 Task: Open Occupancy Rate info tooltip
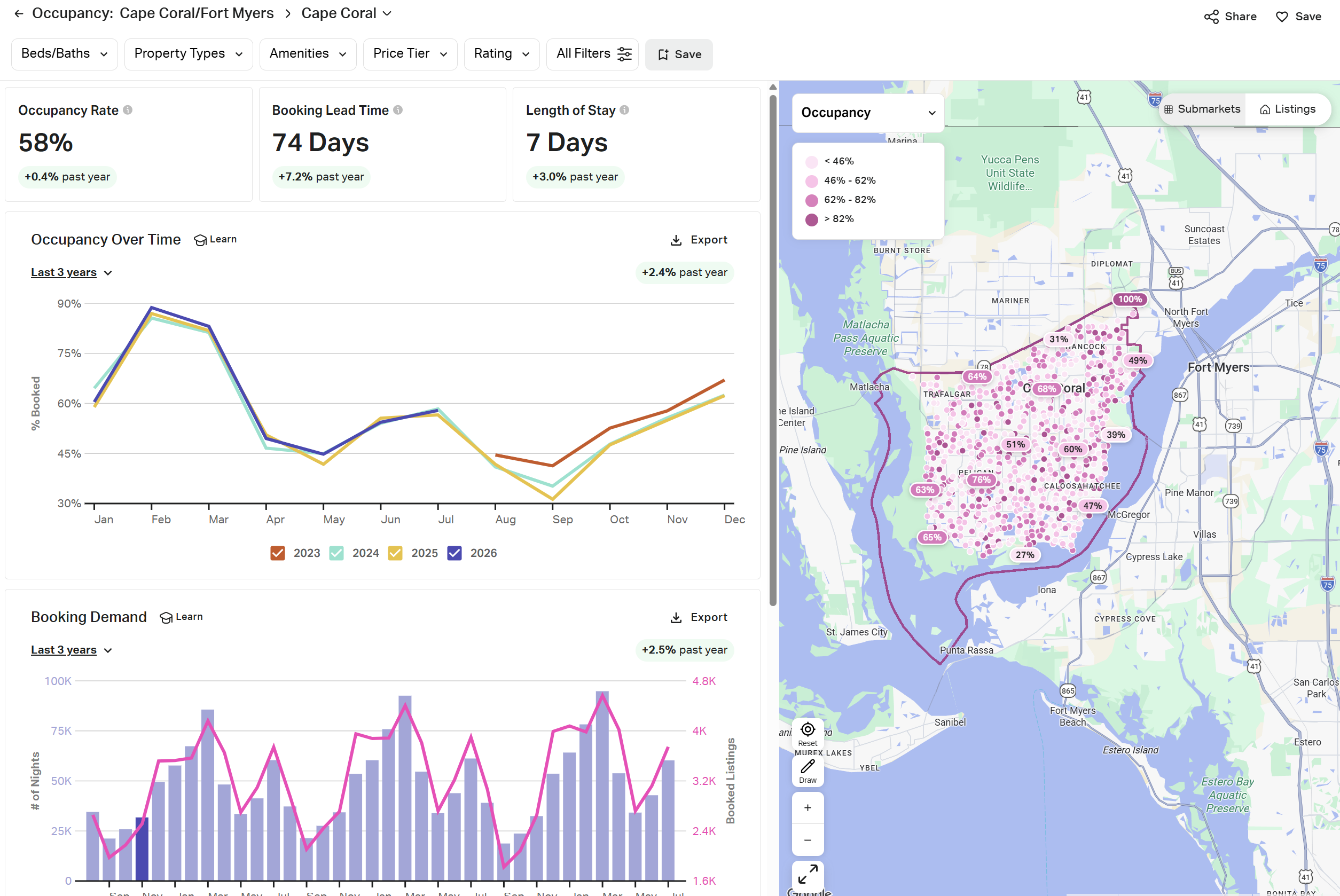[128, 109]
